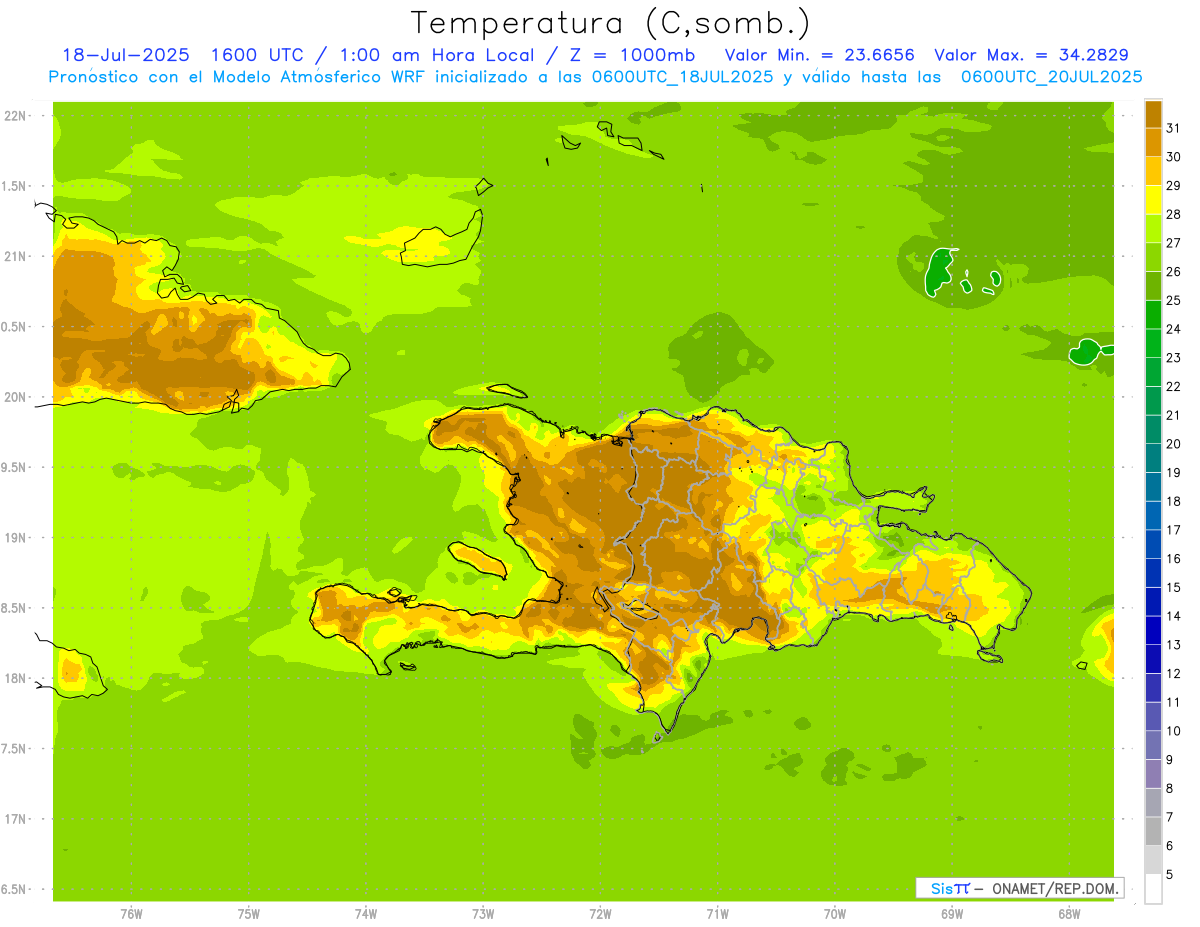This screenshot has height=927, width=1200.
Task: Click the top brown swatch above 31
Action: click(1153, 114)
